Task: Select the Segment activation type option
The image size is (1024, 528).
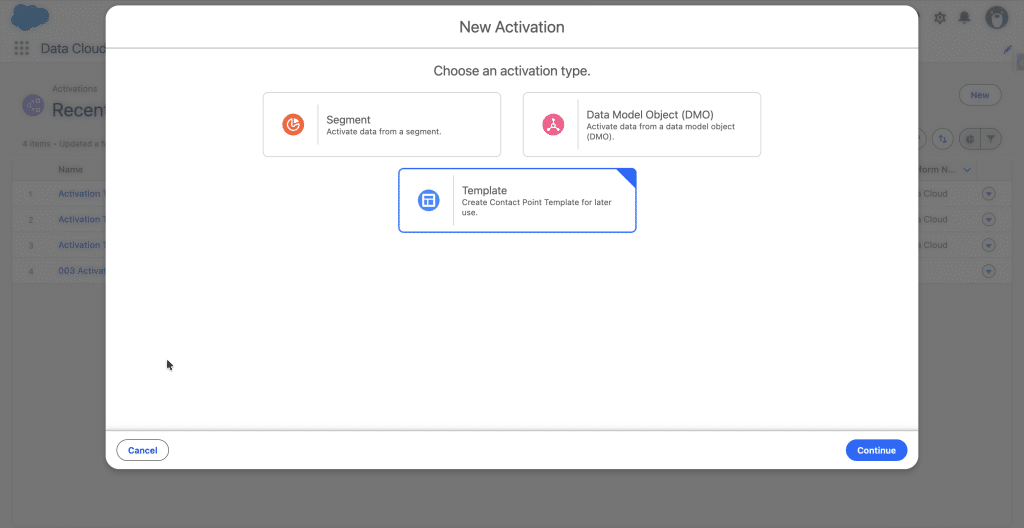Action: pyautogui.click(x=381, y=125)
